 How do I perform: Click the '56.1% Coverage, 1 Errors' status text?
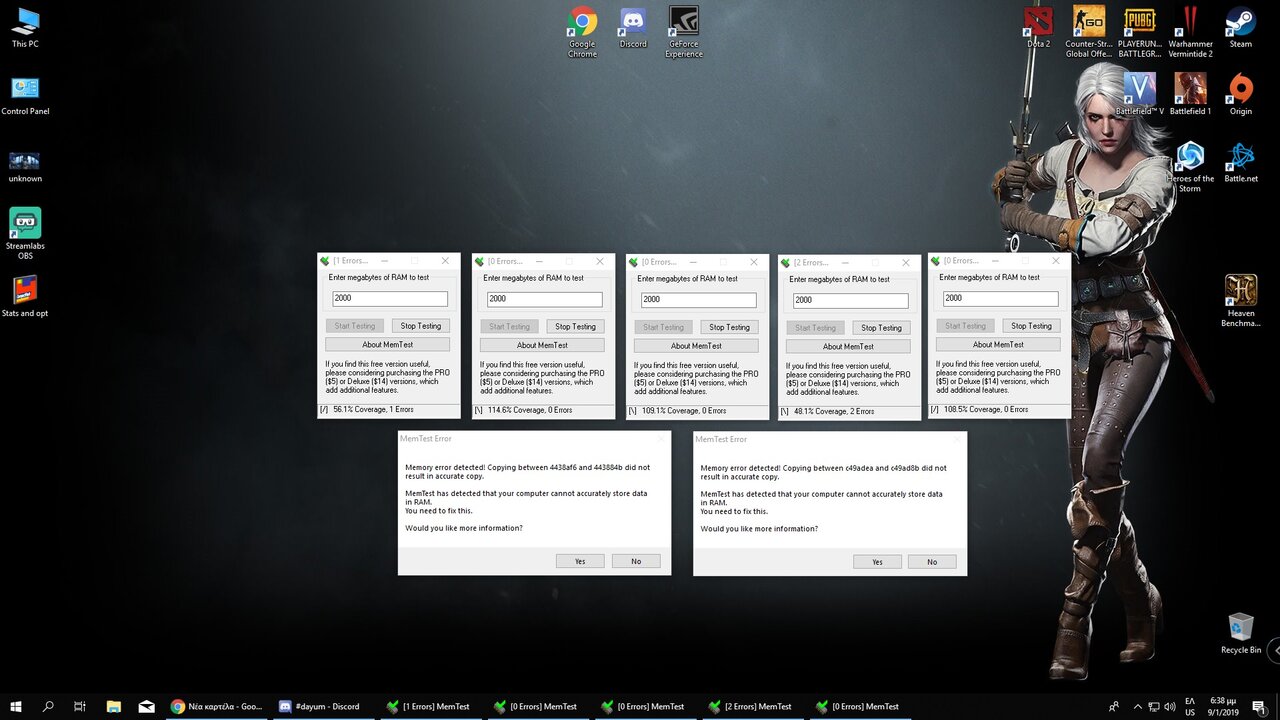[x=373, y=410]
